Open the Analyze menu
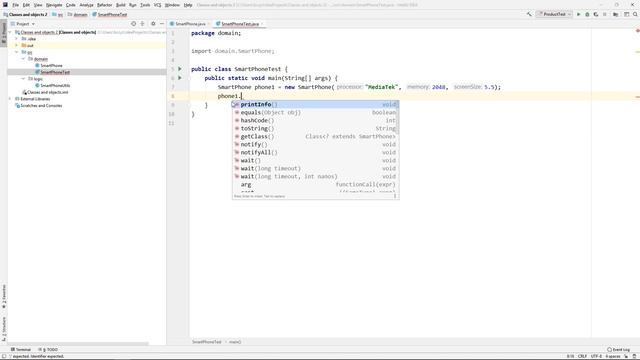The image size is (640, 360). click(x=86, y=5)
